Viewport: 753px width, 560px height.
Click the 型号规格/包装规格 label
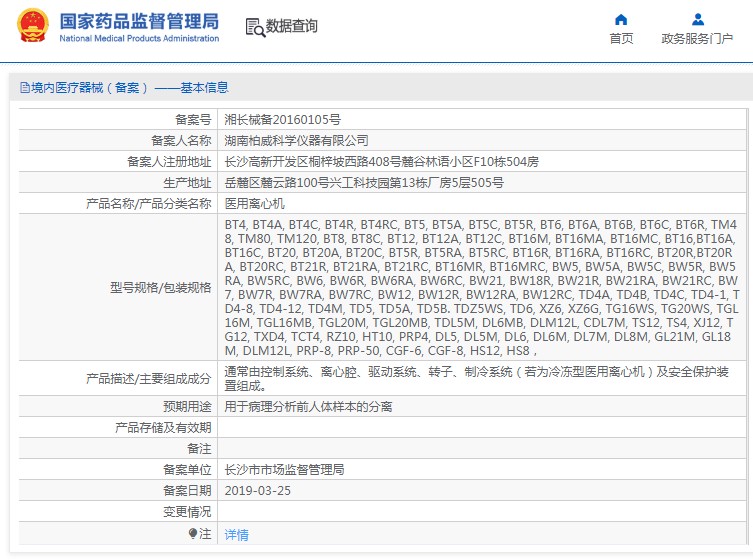tap(160, 288)
